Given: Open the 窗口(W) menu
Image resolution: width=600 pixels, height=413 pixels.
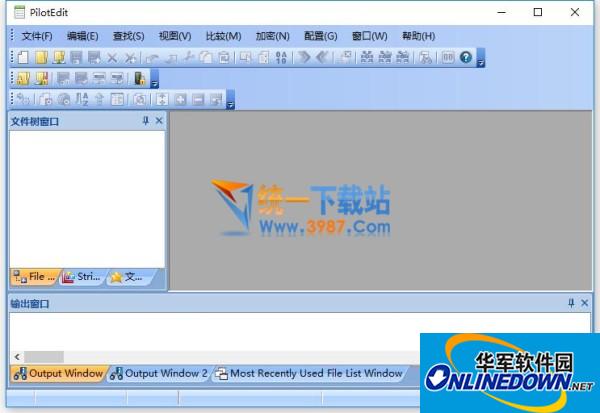Looking at the screenshot, I should pos(369,36).
